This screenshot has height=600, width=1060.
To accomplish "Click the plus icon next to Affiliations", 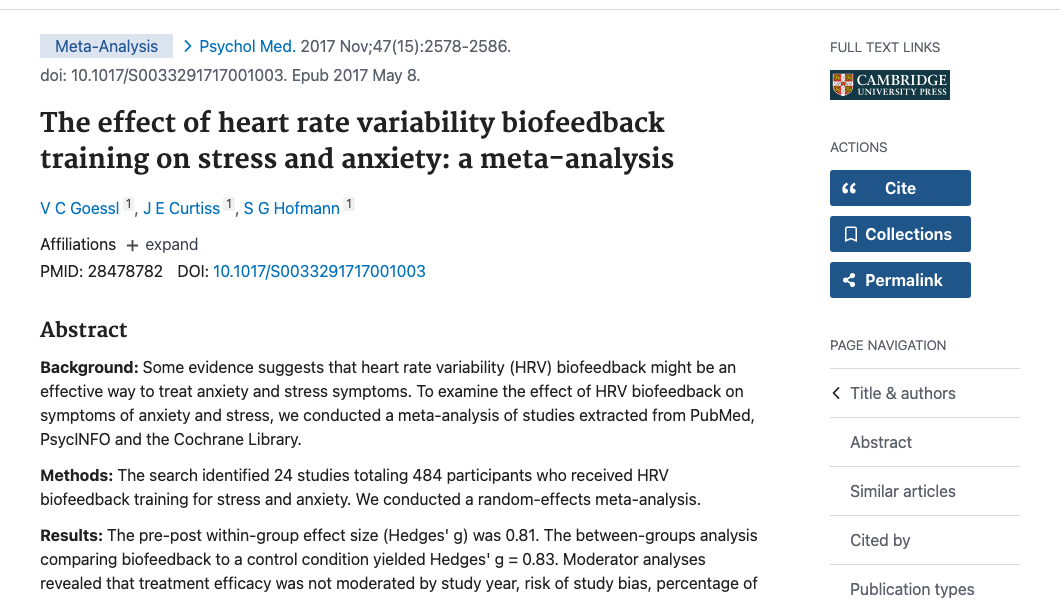I will tap(133, 244).
